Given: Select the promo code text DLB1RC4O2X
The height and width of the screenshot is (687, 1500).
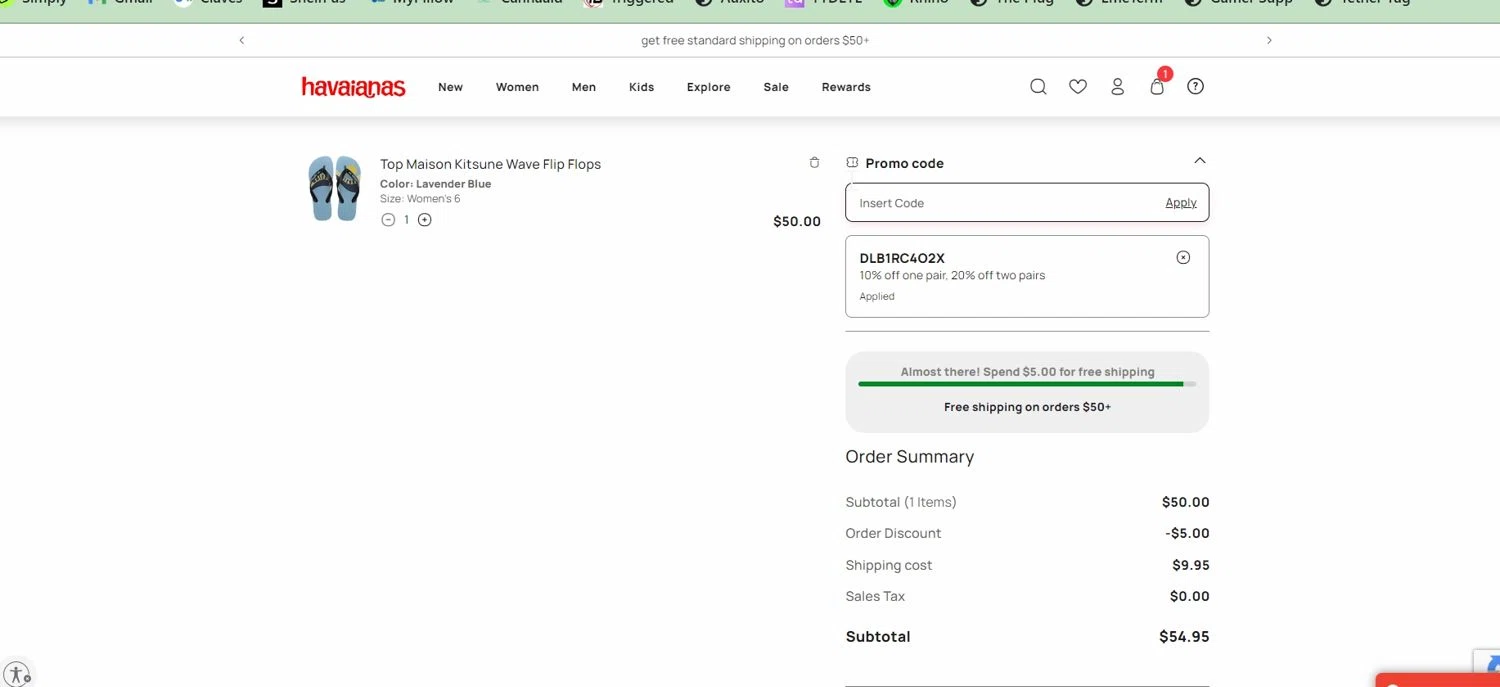Looking at the screenshot, I should pyautogui.click(x=902, y=258).
